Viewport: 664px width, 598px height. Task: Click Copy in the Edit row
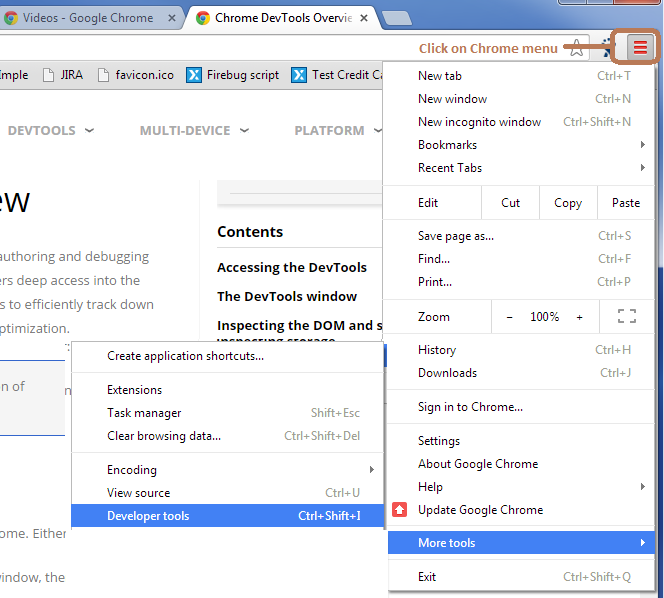pos(568,203)
